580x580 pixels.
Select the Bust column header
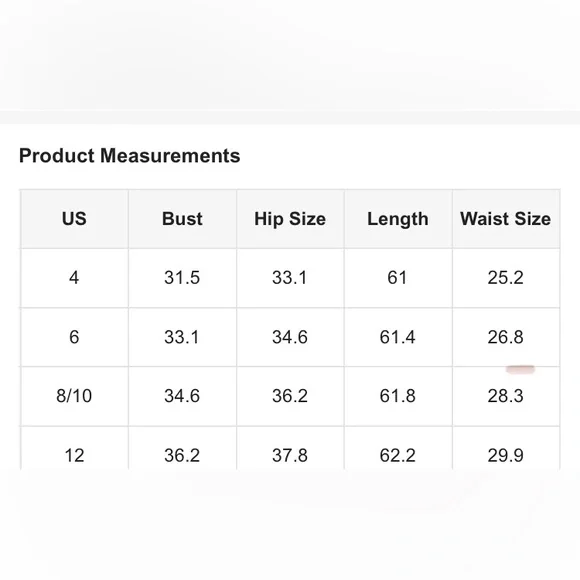click(x=182, y=219)
